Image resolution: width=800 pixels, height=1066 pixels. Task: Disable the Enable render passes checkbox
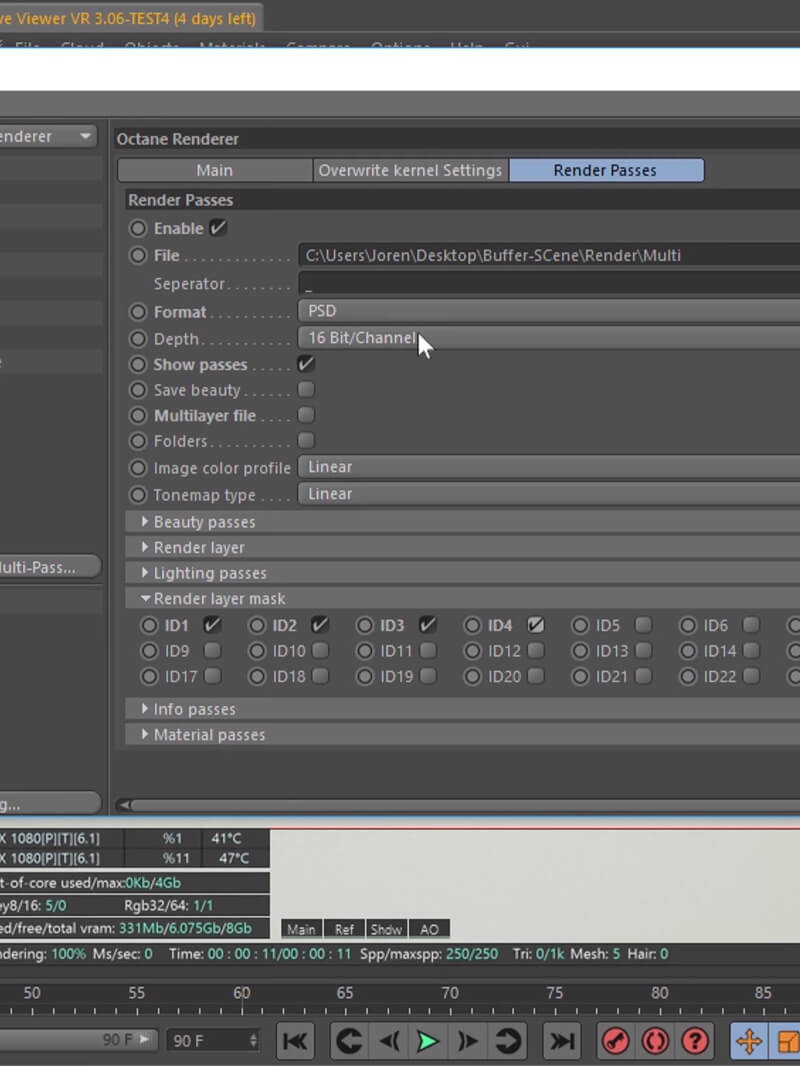(x=218, y=228)
